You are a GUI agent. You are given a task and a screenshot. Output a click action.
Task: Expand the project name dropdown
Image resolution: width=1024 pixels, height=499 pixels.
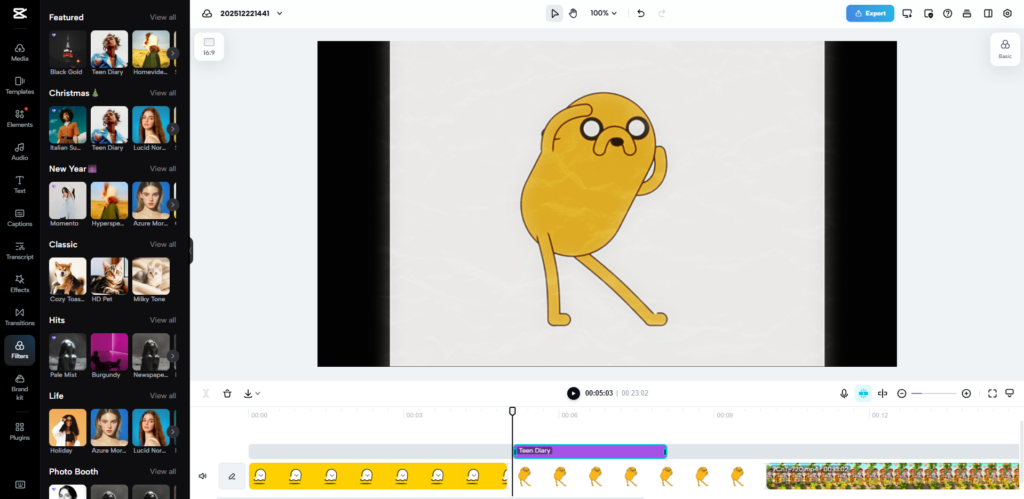[280, 13]
